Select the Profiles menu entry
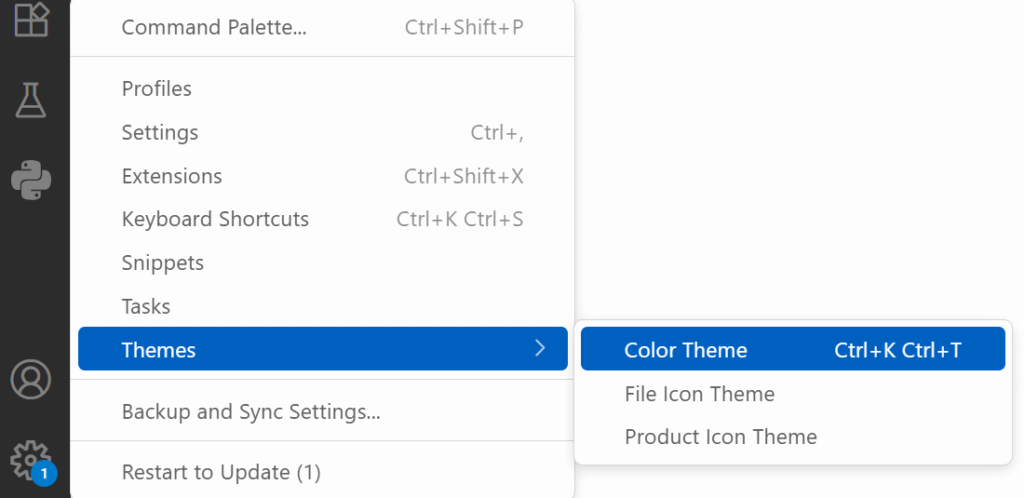Viewport: 1024px width, 498px height. 157,89
